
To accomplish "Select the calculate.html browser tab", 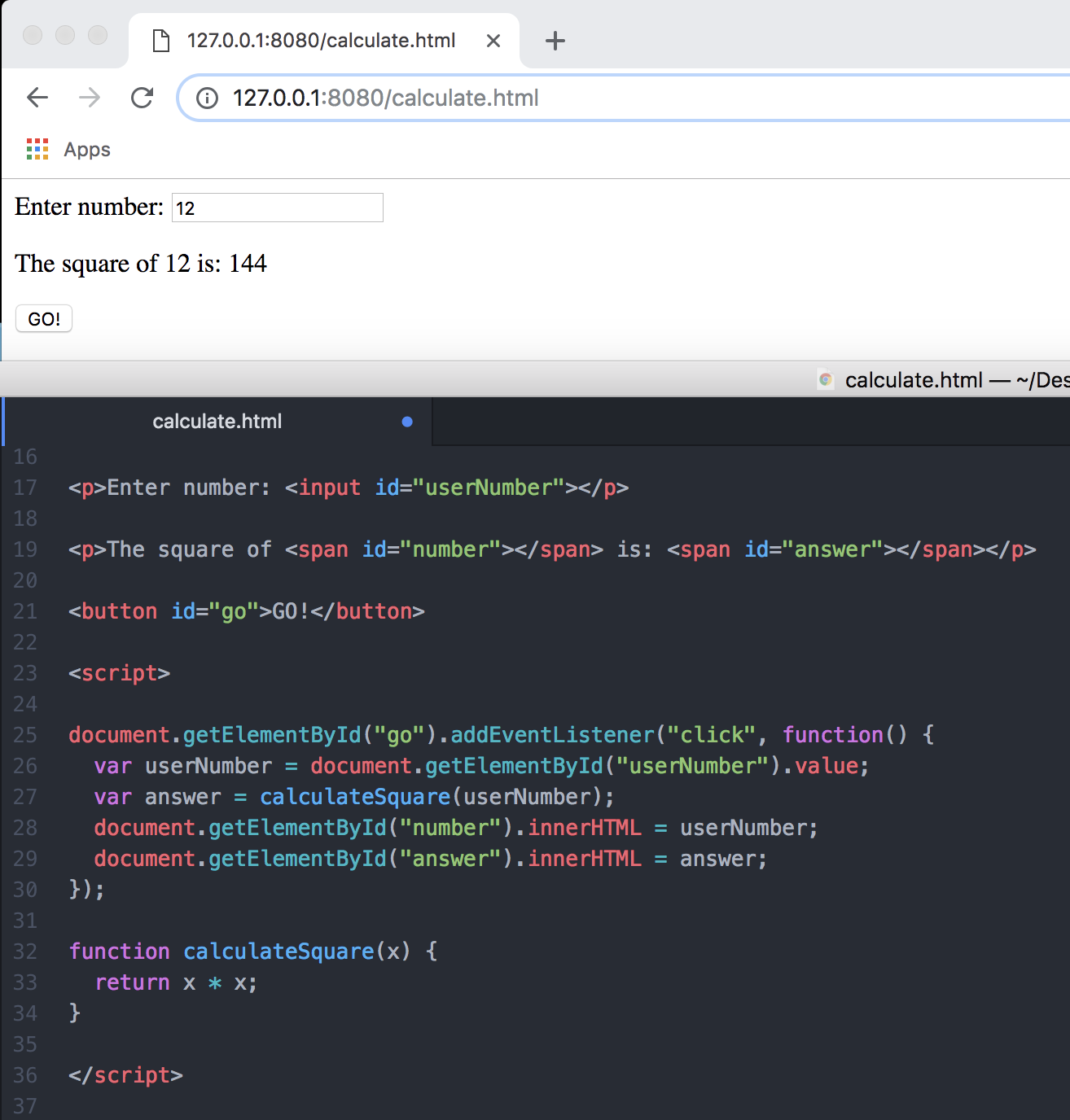I will pos(321,40).
